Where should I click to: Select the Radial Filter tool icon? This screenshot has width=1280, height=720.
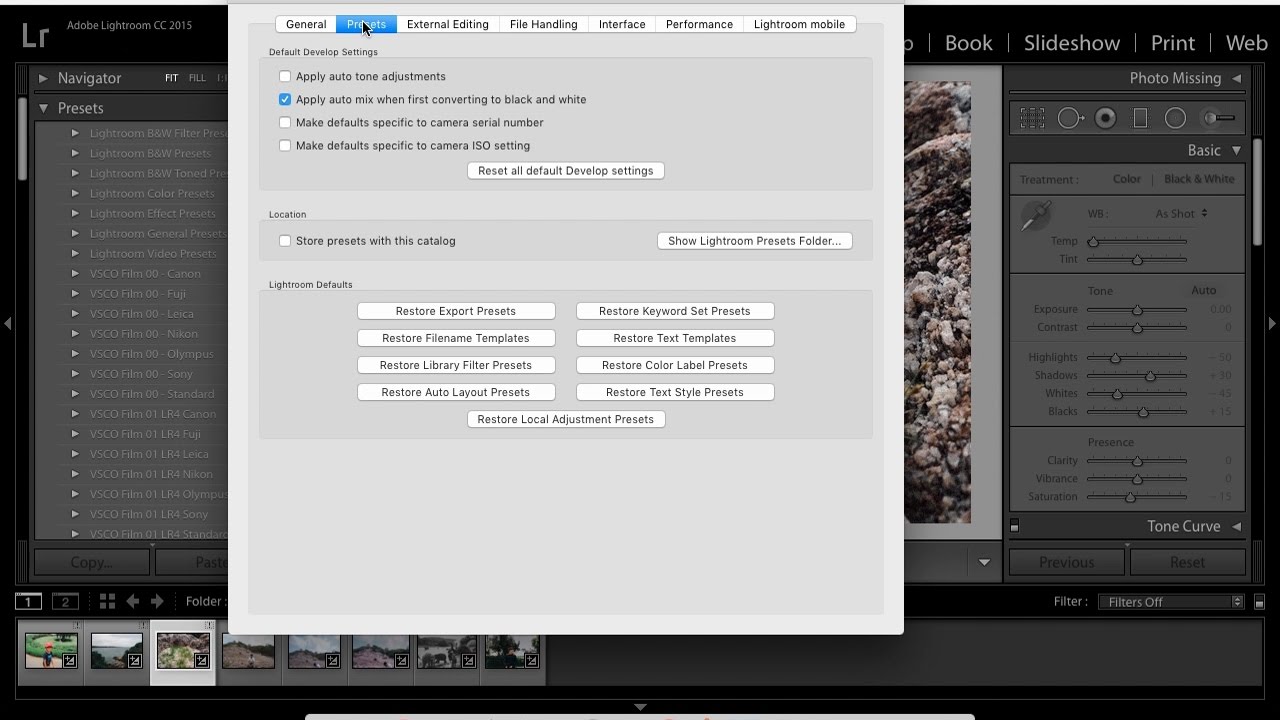point(1175,118)
